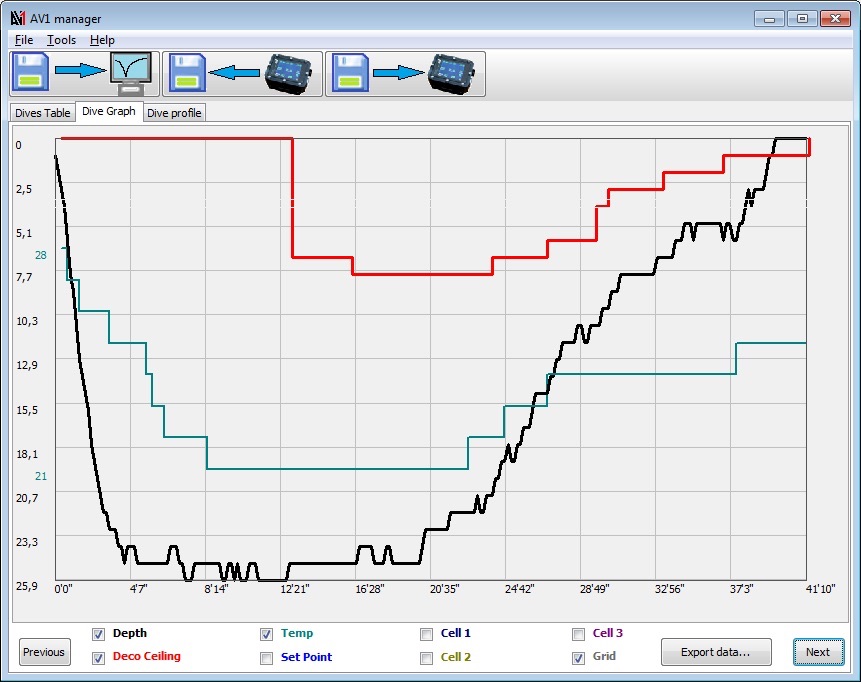Image resolution: width=861 pixels, height=682 pixels.
Task: Click the 41'10" time axis label
Action: click(820, 589)
